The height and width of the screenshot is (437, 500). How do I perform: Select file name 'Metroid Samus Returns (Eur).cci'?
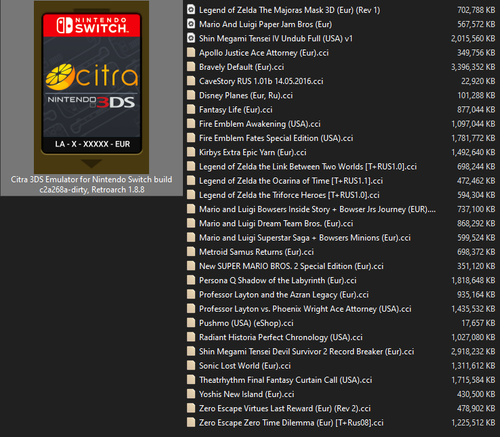[x=256, y=252]
